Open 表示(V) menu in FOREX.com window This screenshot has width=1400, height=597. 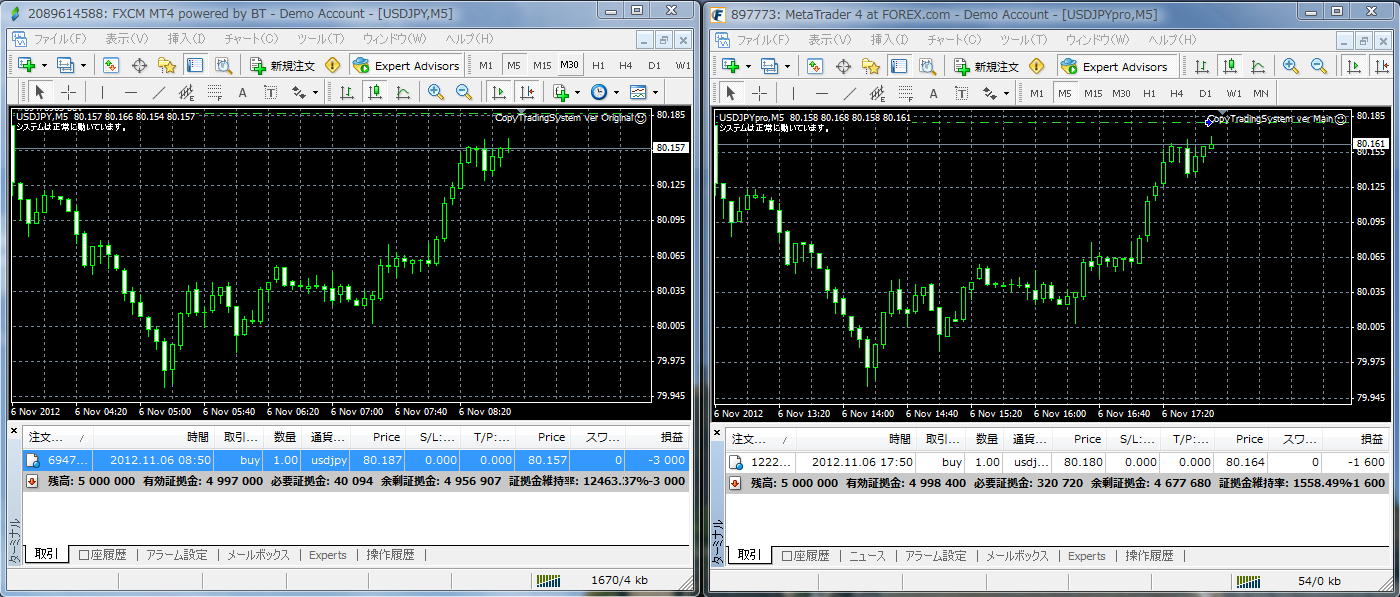[x=828, y=40]
